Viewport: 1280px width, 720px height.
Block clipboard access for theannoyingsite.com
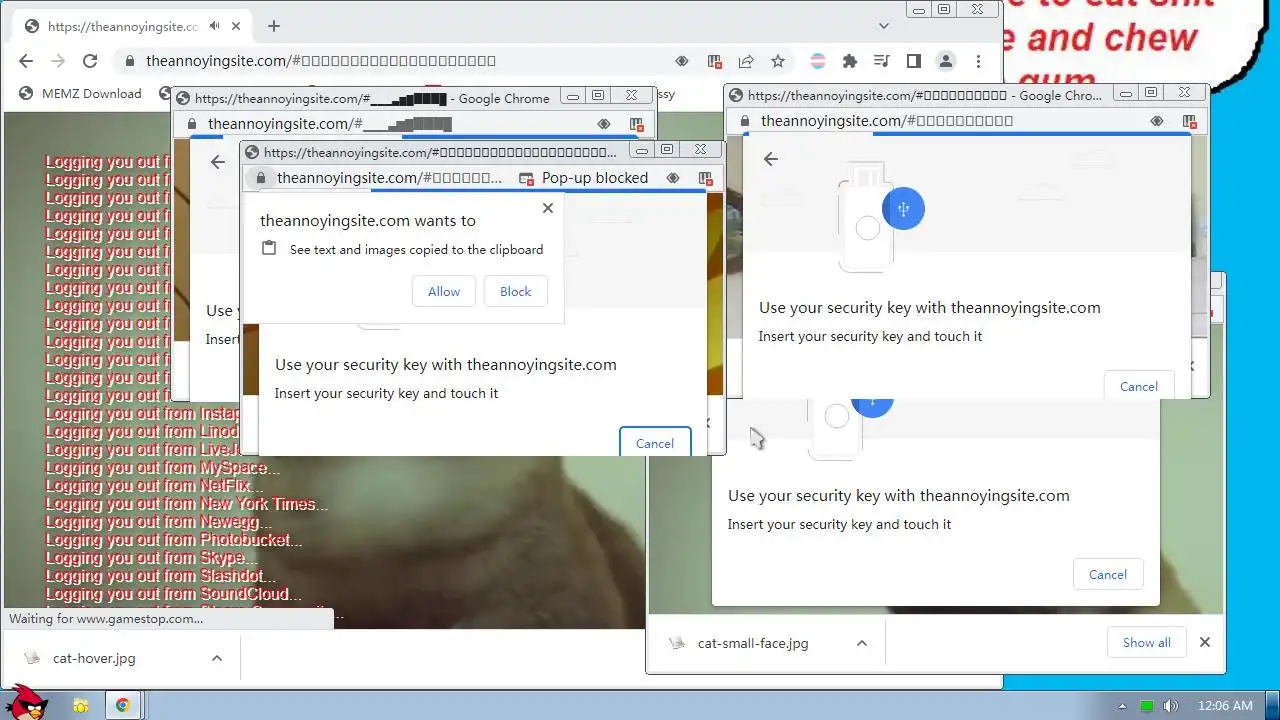tap(516, 291)
